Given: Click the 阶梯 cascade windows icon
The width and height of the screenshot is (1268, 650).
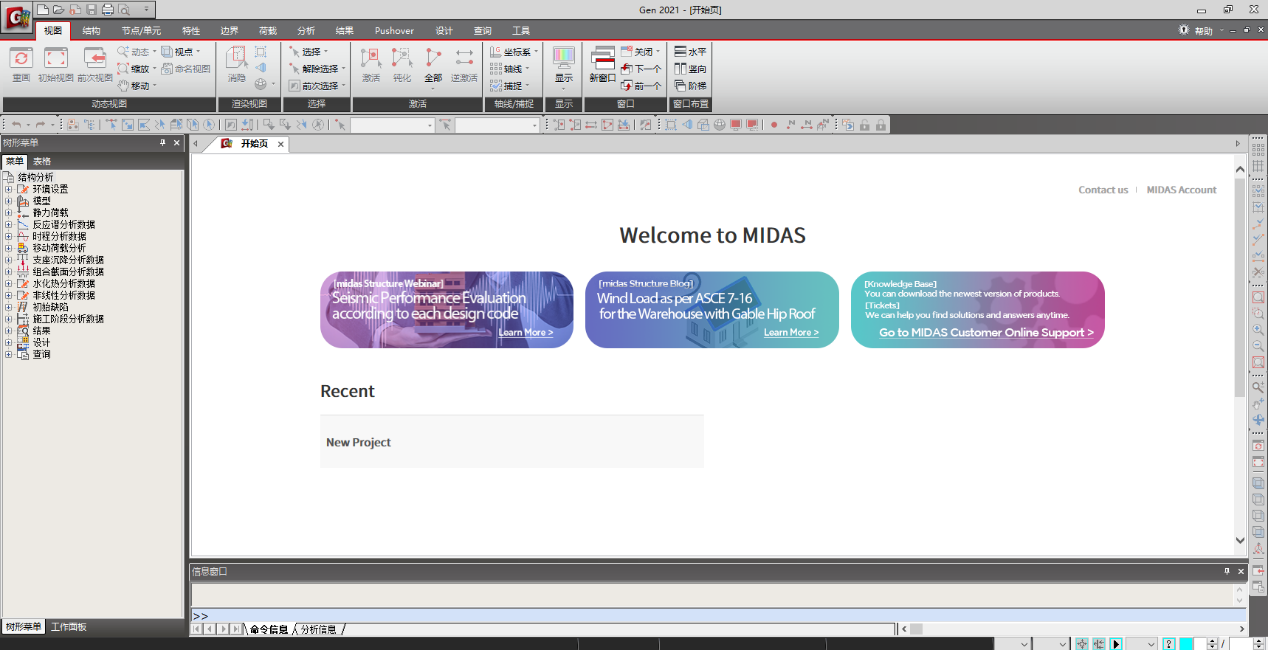Looking at the screenshot, I should [x=690, y=86].
